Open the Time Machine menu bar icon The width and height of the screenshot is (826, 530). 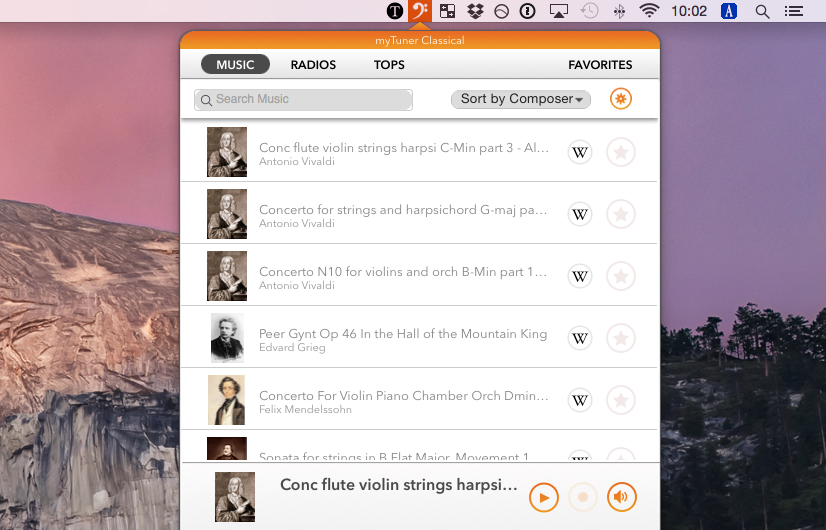point(589,11)
